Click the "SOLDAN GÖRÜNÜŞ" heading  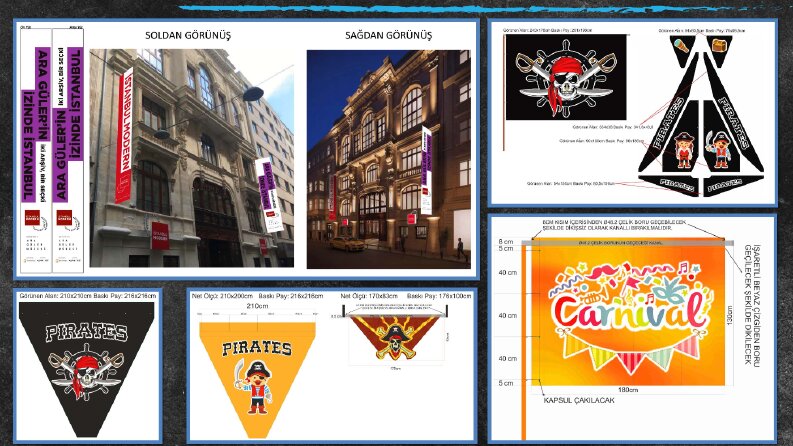[188, 35]
